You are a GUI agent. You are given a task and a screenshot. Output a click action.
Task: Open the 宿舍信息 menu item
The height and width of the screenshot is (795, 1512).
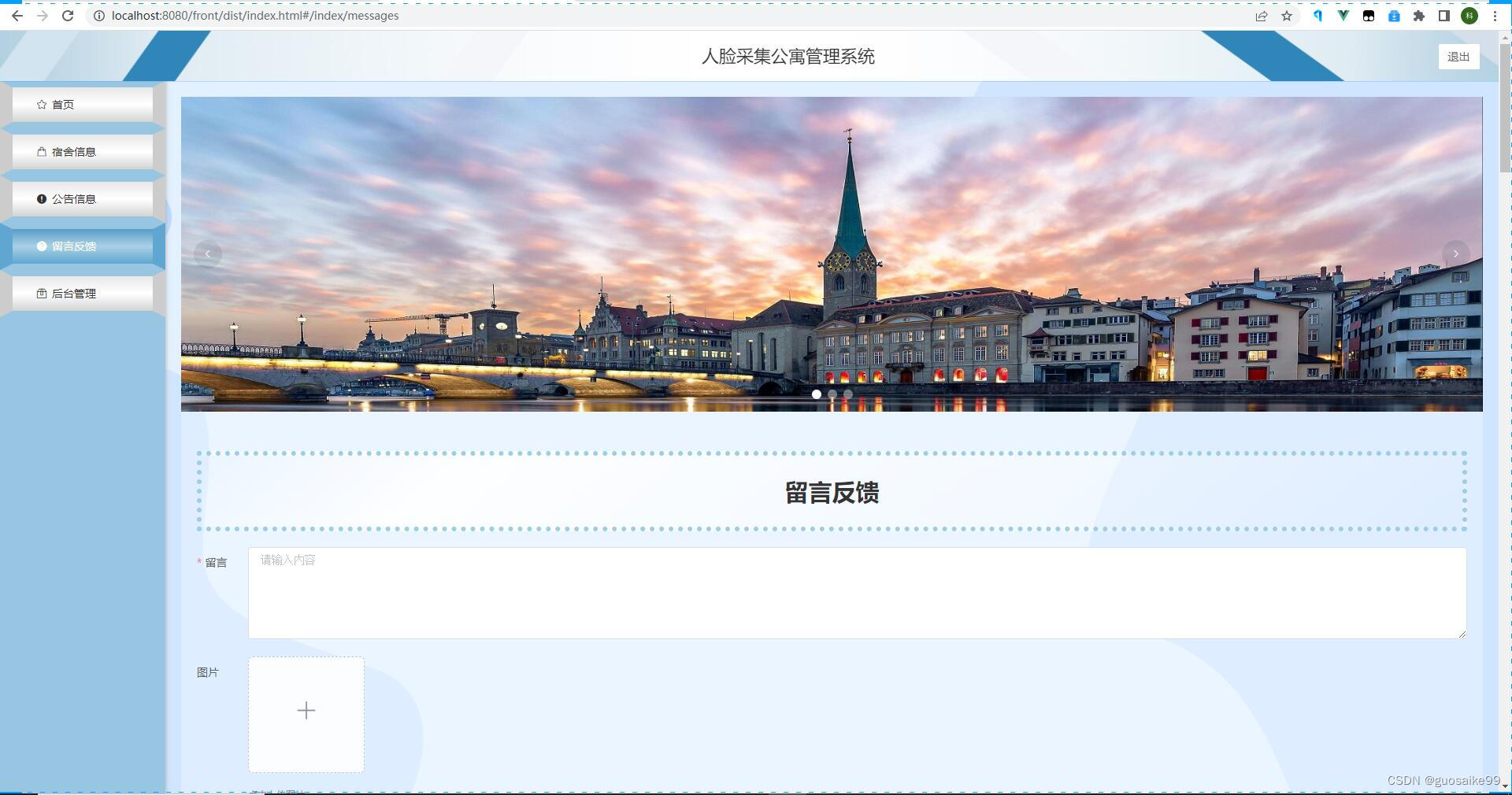tap(83, 151)
